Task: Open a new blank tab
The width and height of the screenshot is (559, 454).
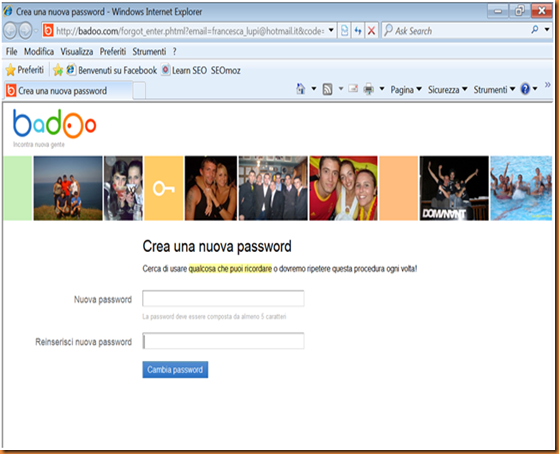Action: (139, 91)
